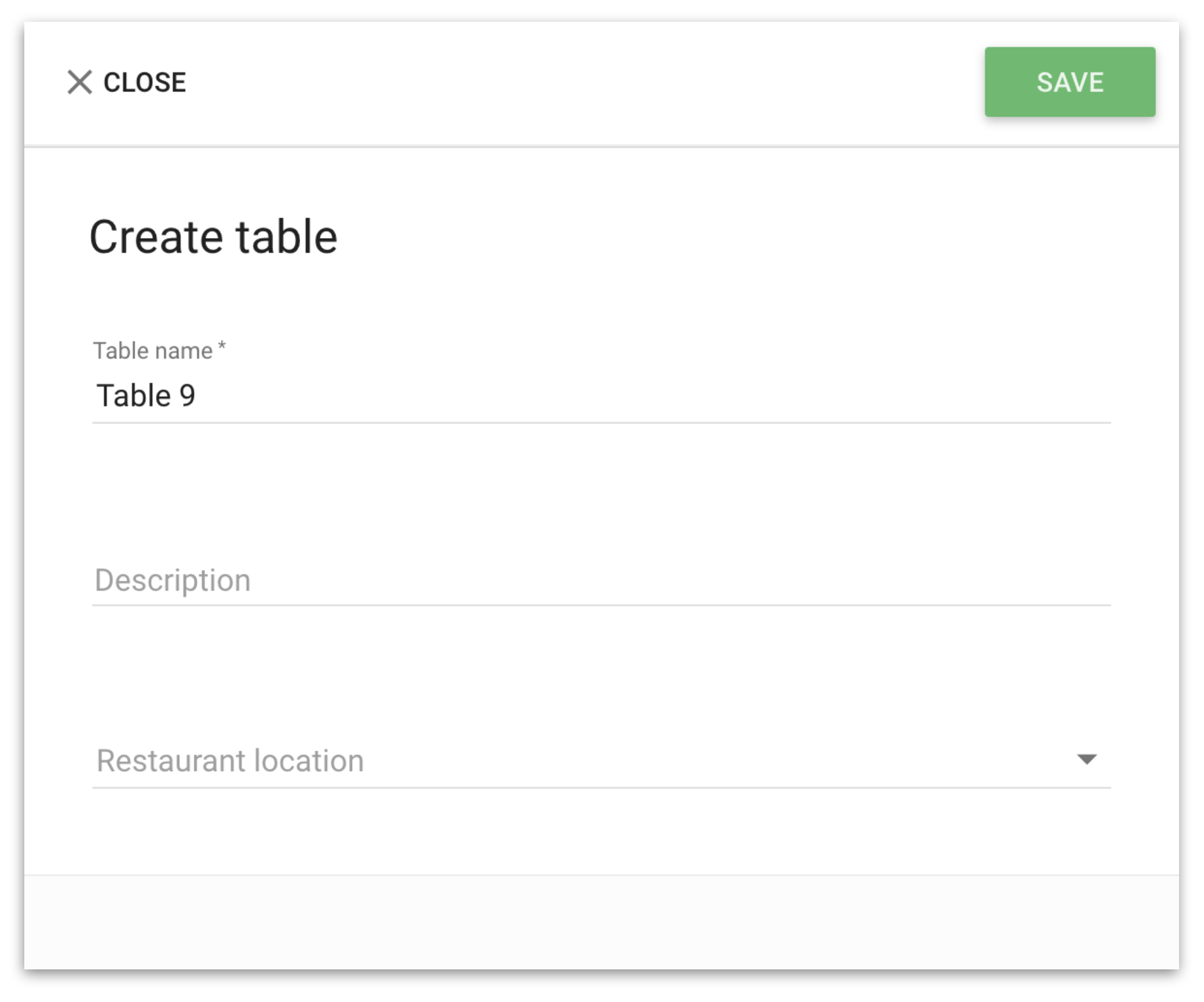Image resolution: width=1204 pixels, height=1002 pixels.
Task: Click on the 'Table 9' text value
Action: [146, 395]
